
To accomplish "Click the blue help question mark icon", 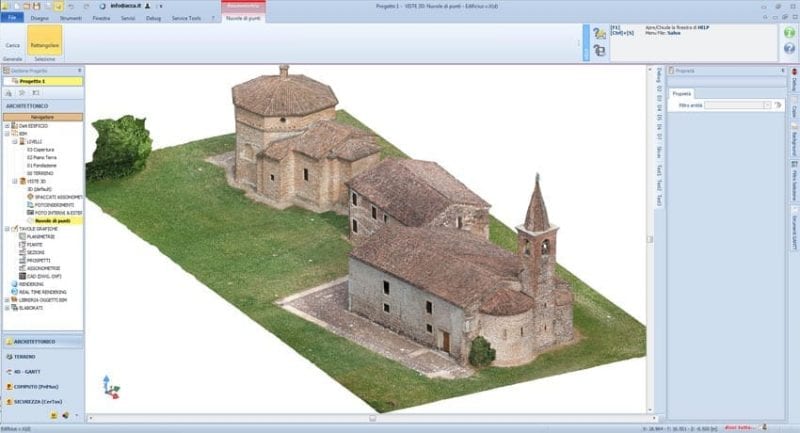I will 790,48.
